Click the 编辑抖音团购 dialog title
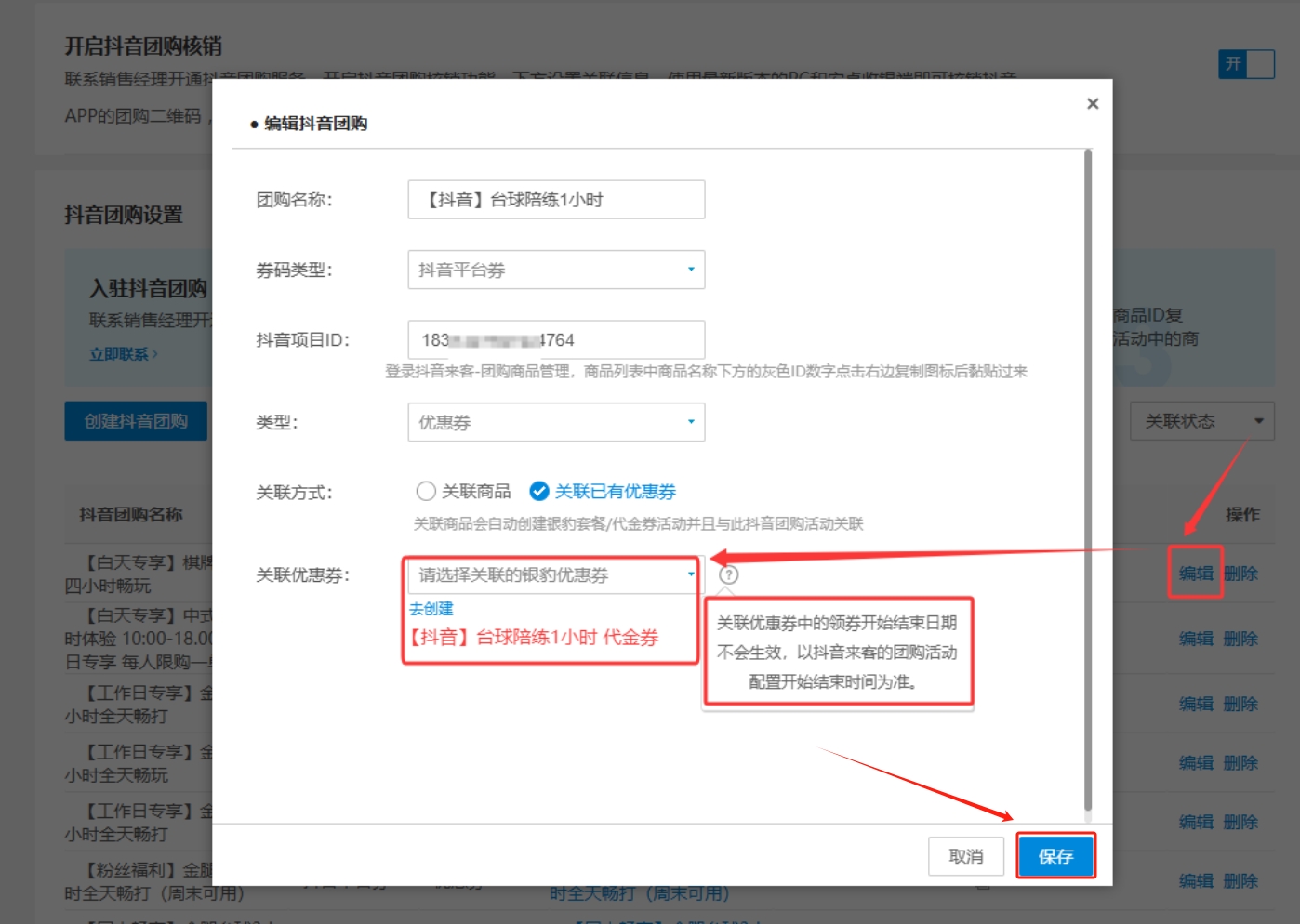 [x=315, y=124]
